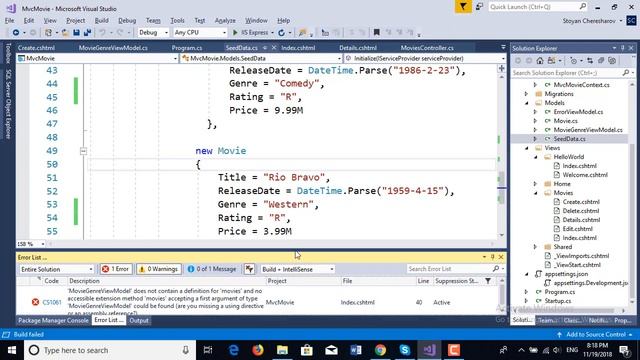Screen dimensions: 640x360
Task: Select appsettings.json in Solution Explorer
Action: 566,273
